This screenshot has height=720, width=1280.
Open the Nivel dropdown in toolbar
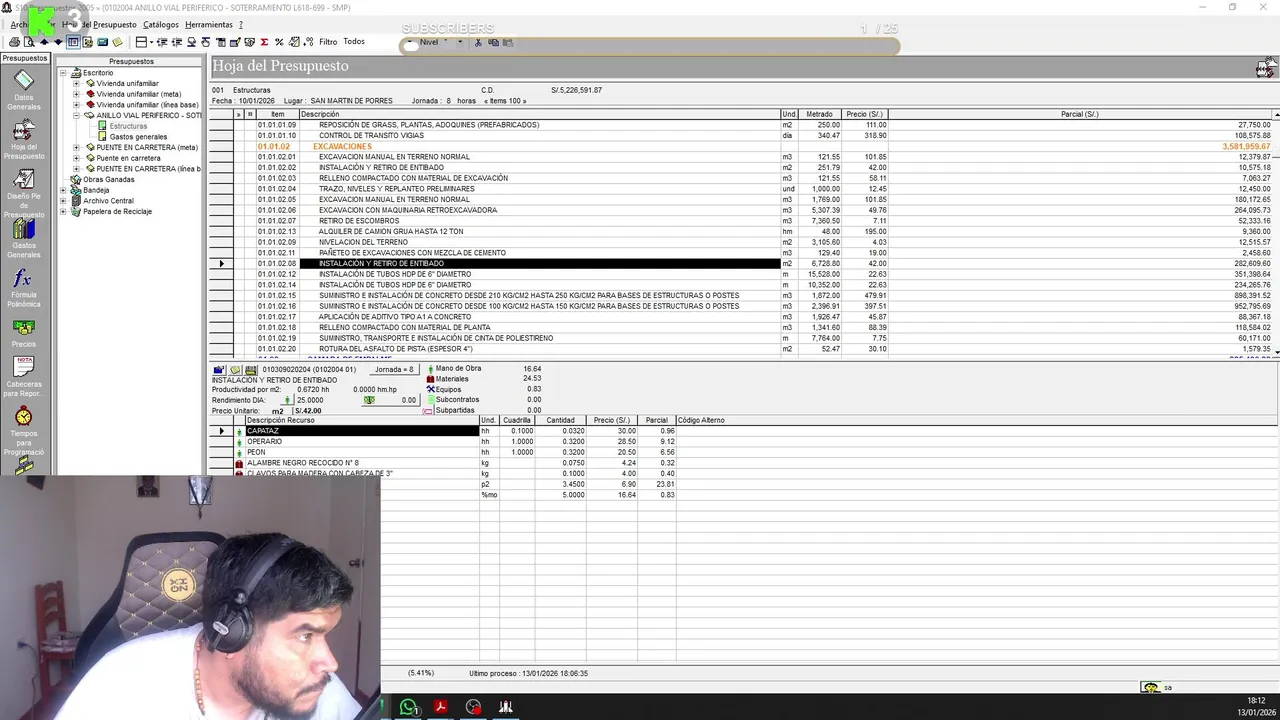click(460, 42)
